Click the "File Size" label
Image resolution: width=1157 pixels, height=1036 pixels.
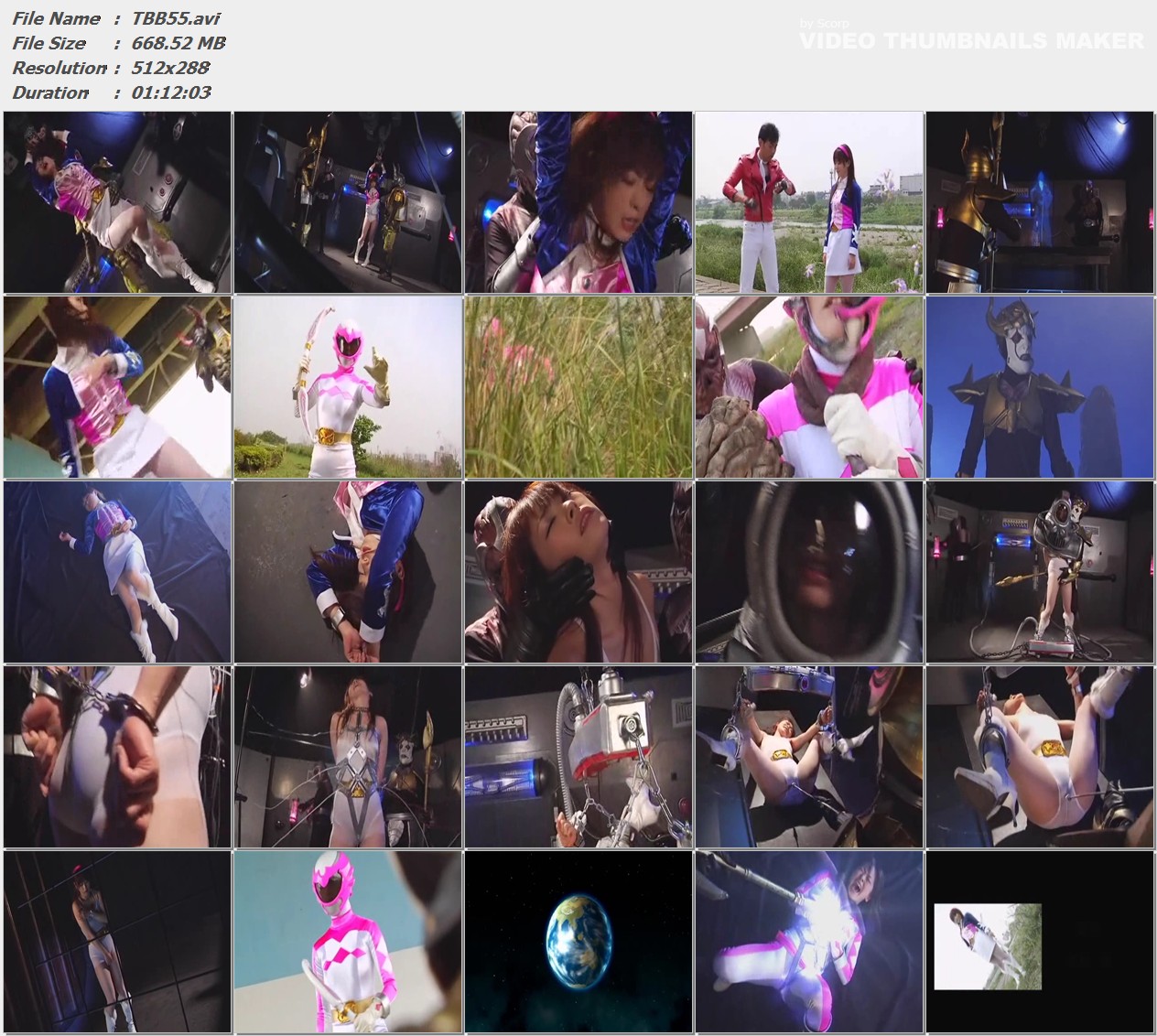click(x=49, y=43)
